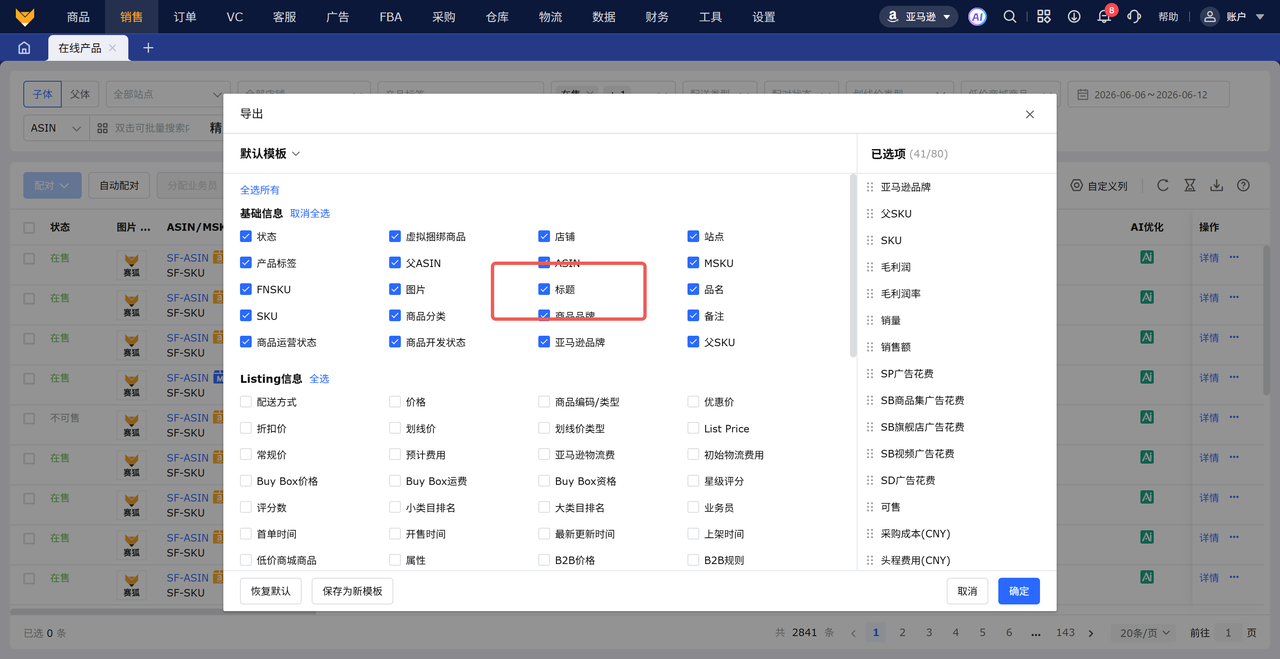
Task: Click 全选 next to Listing信息
Action: point(319,379)
